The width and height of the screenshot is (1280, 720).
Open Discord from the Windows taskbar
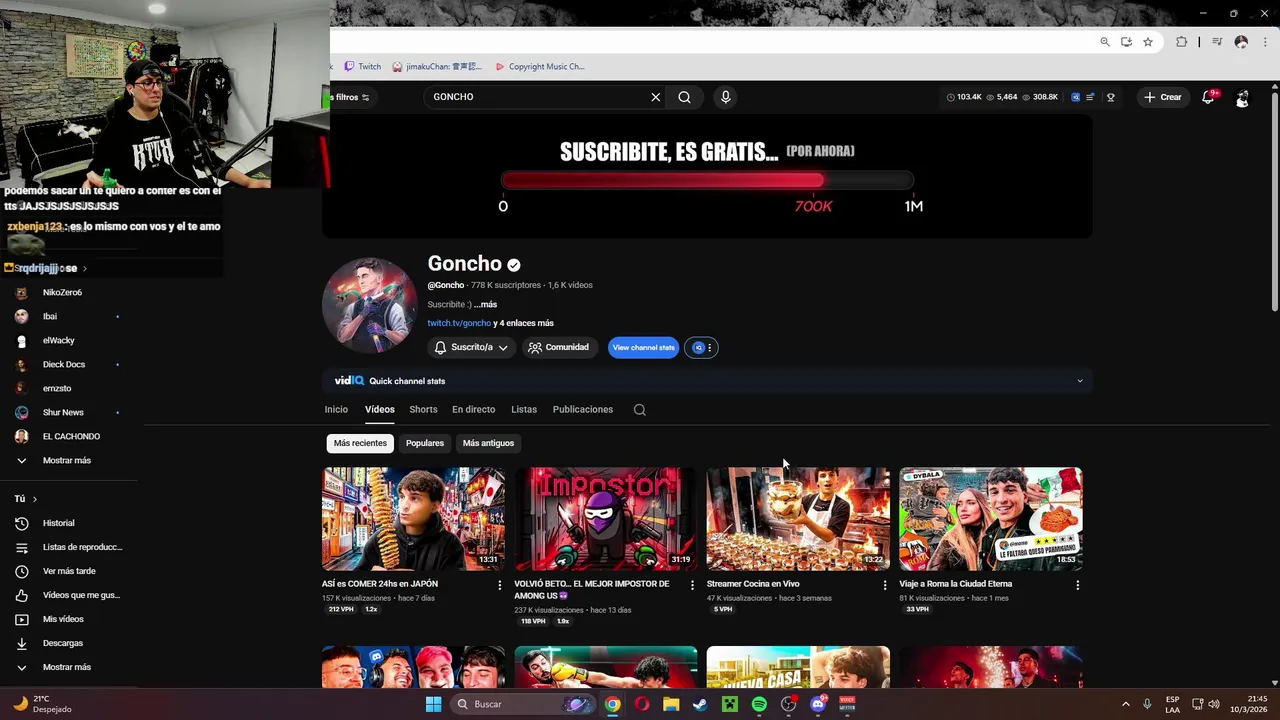pyautogui.click(x=818, y=704)
